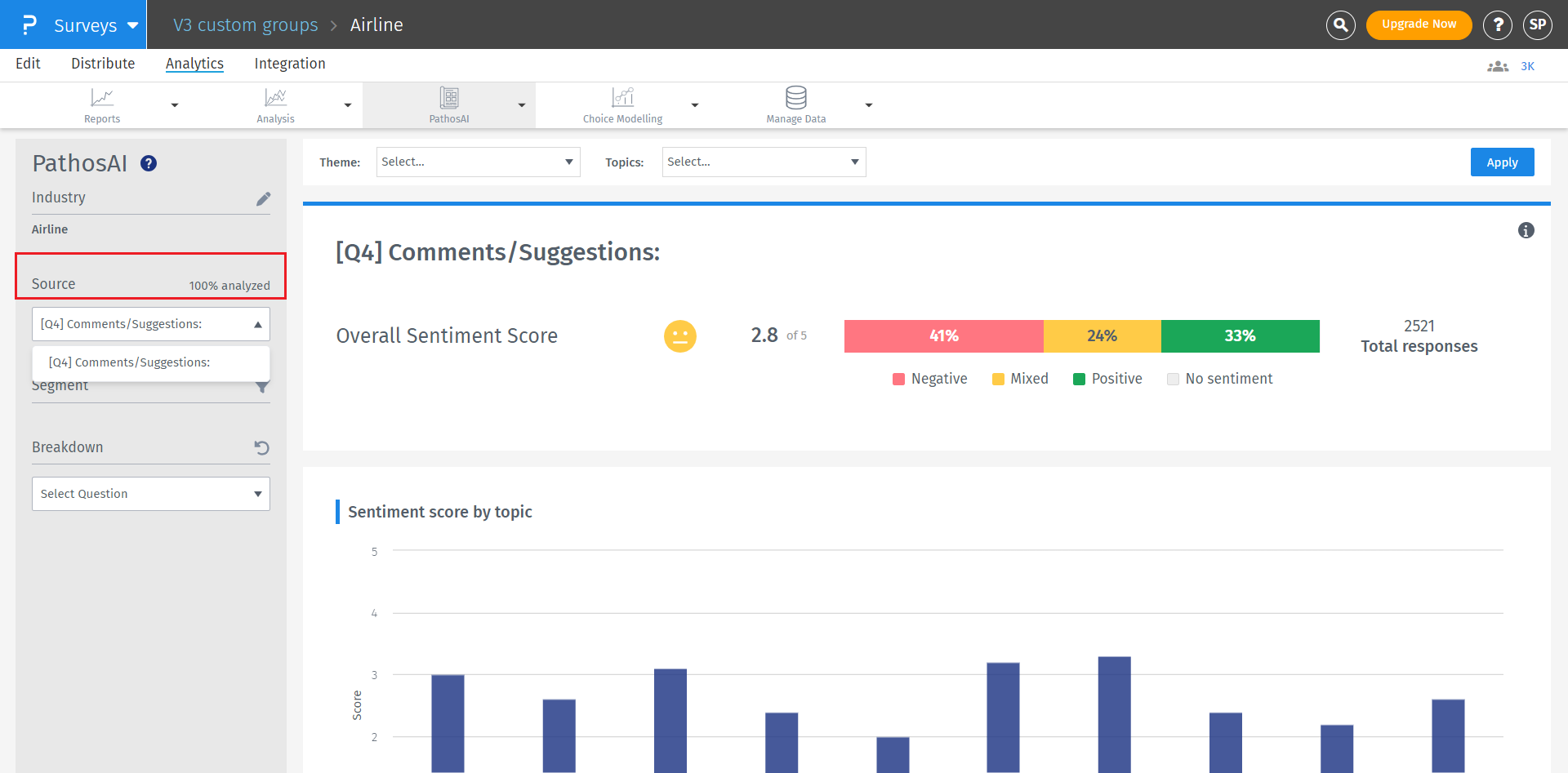Open the Reports section icon
This screenshot has height=773, width=1568.
click(x=102, y=97)
